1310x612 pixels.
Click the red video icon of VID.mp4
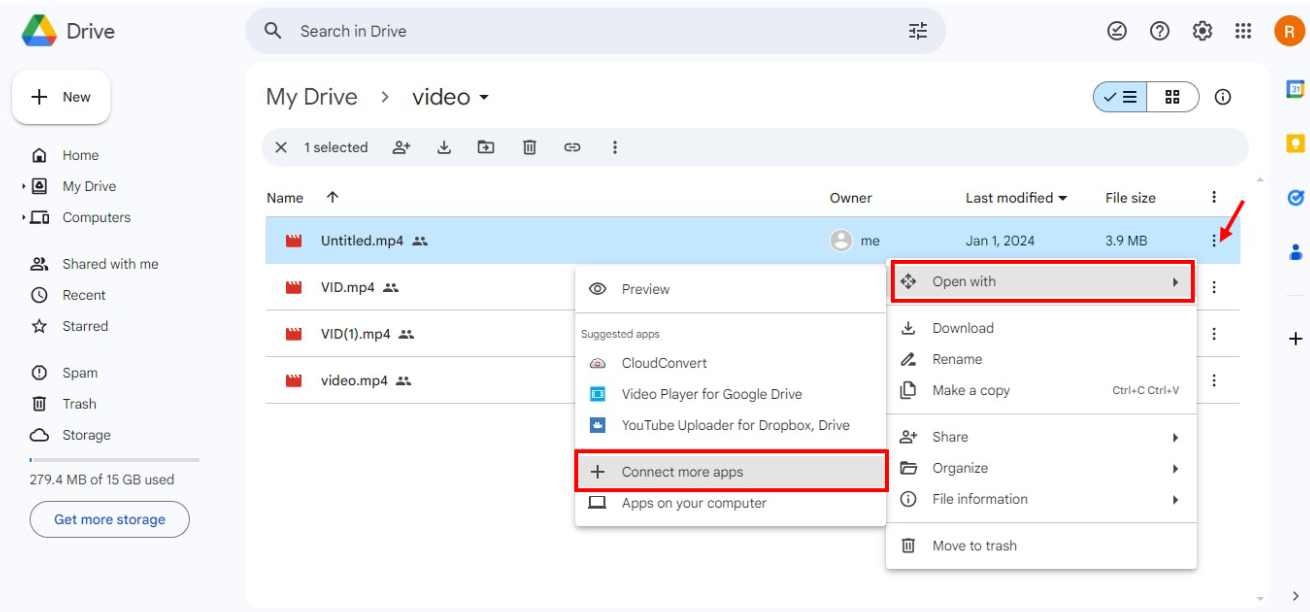(293, 288)
